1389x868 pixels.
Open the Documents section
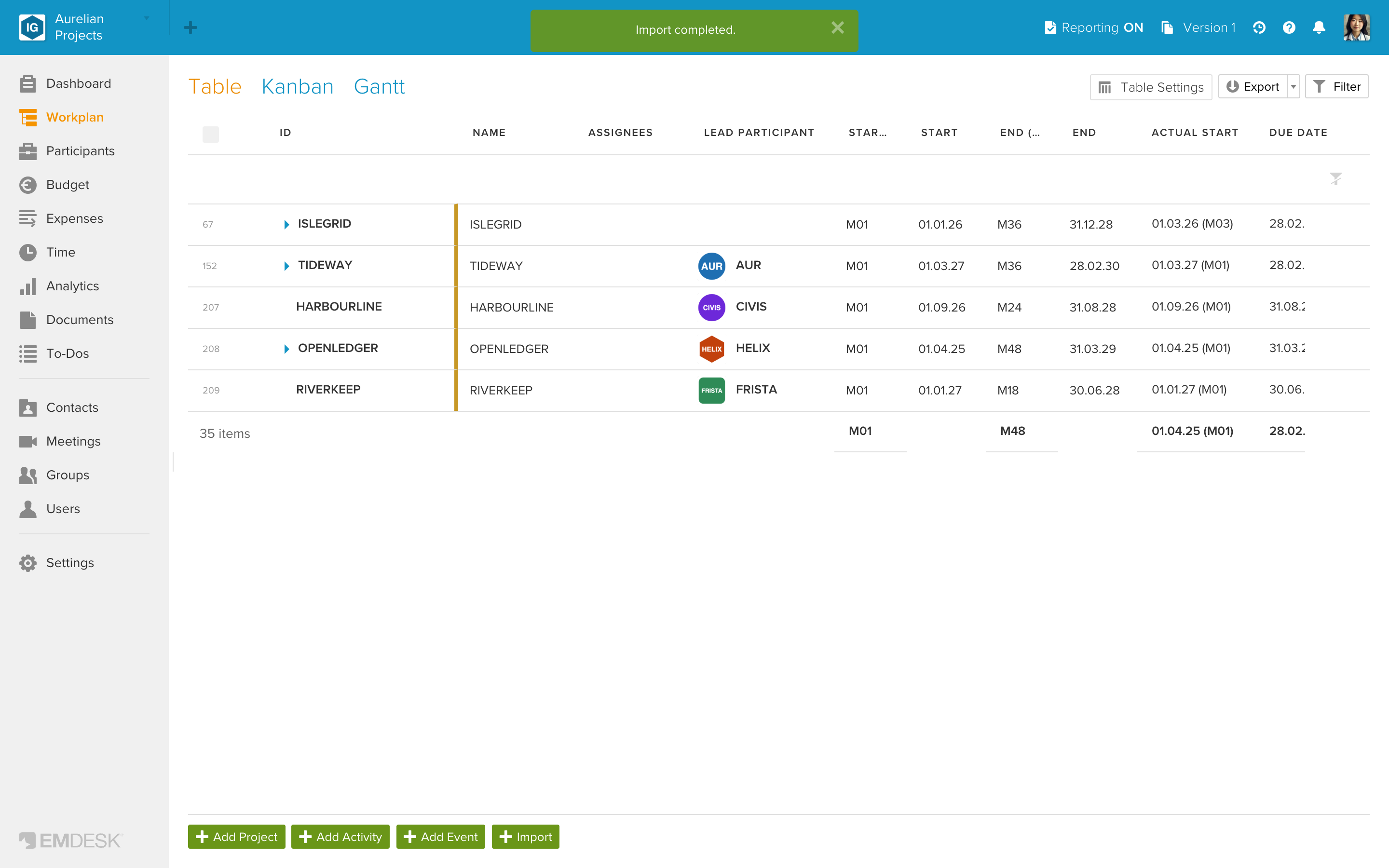pos(66,320)
